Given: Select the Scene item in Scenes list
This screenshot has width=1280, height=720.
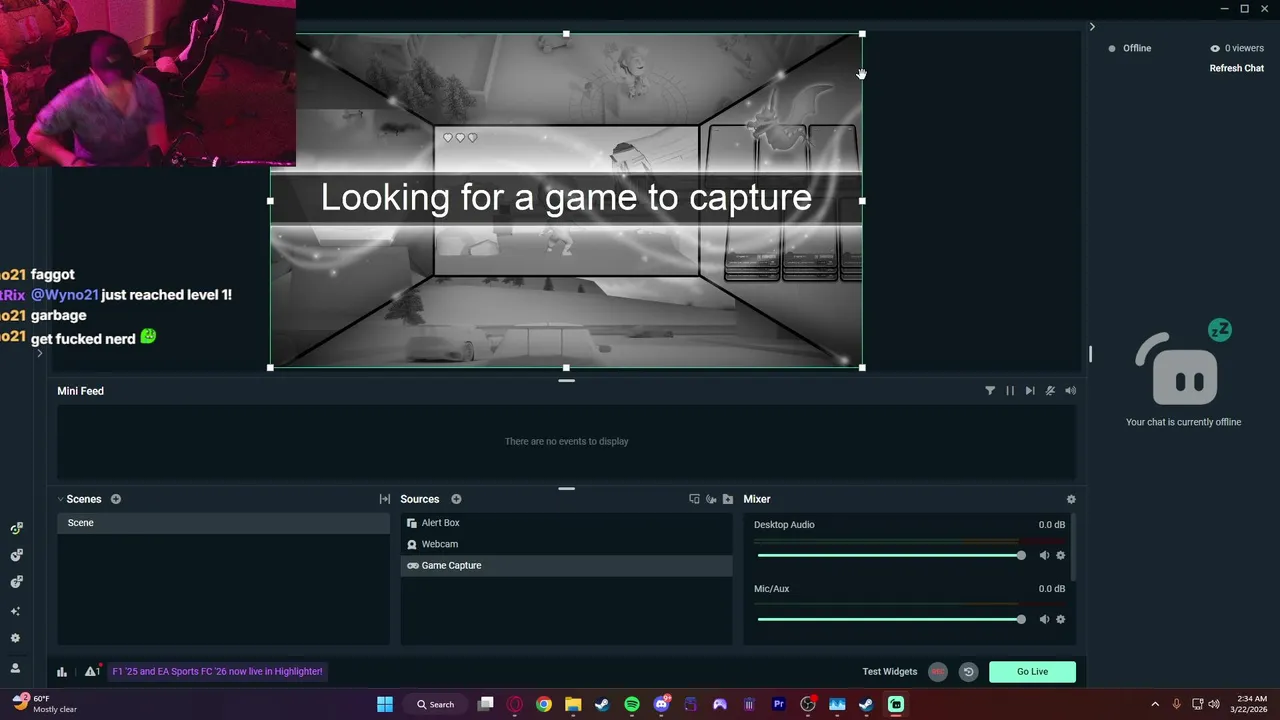Looking at the screenshot, I should click(x=223, y=523).
